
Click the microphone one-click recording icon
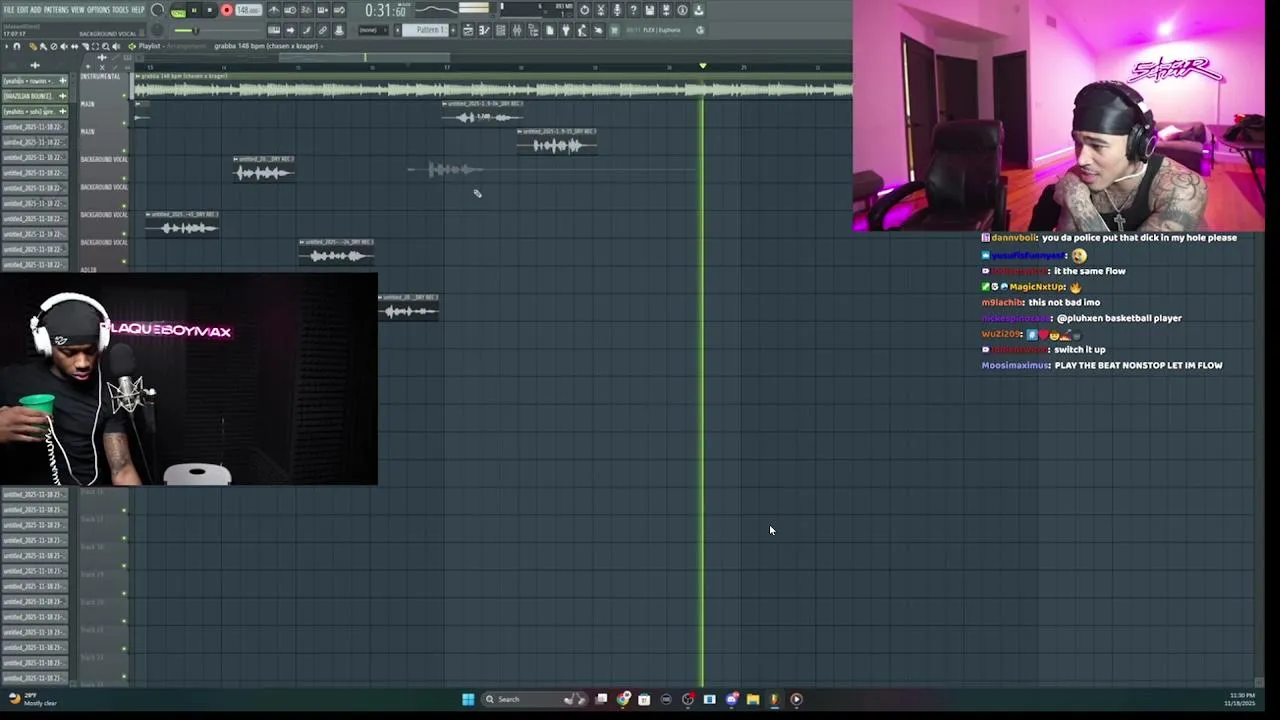pyautogui.click(x=617, y=10)
